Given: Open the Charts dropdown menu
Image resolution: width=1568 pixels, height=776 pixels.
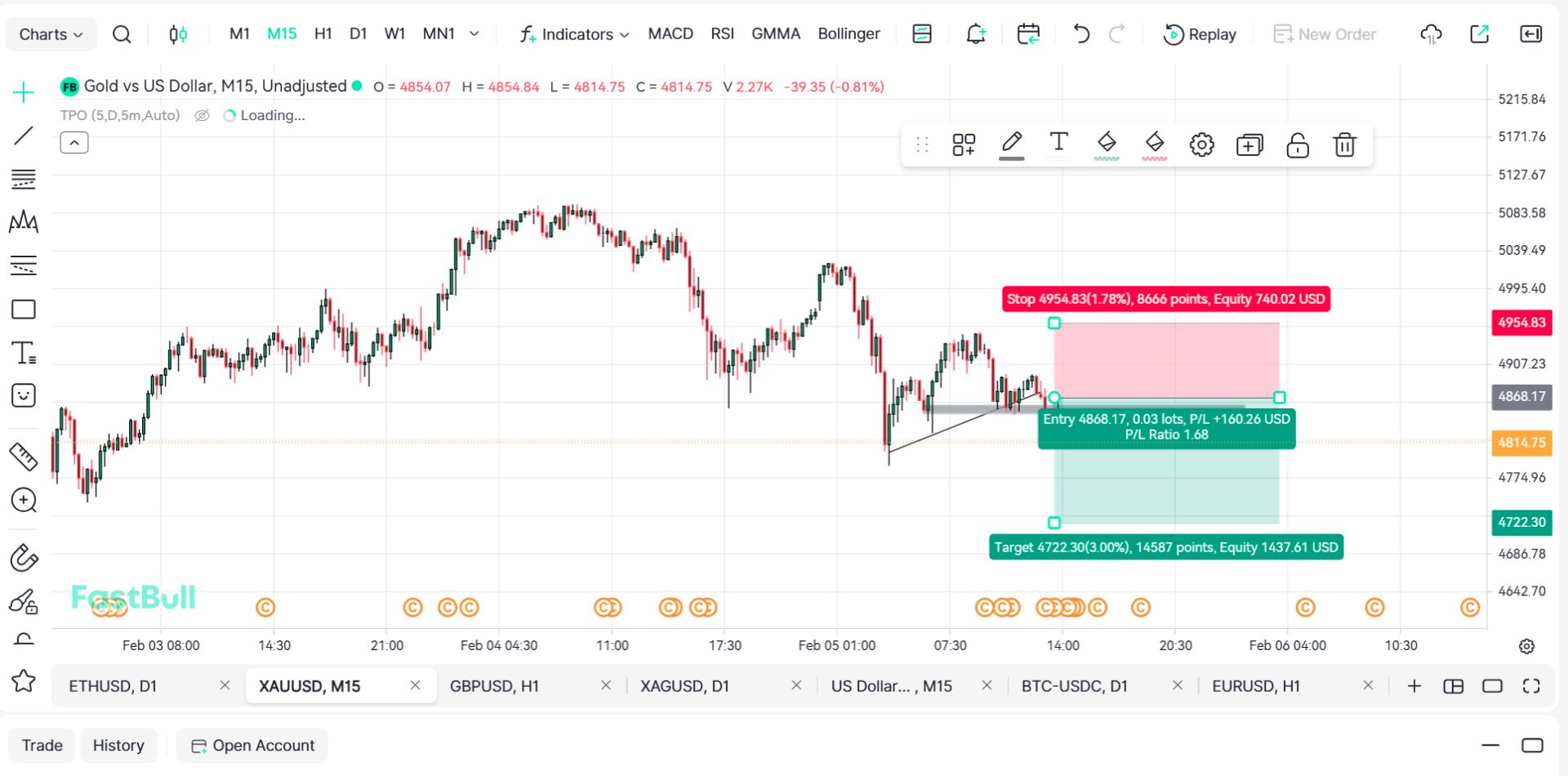Looking at the screenshot, I should tap(51, 34).
